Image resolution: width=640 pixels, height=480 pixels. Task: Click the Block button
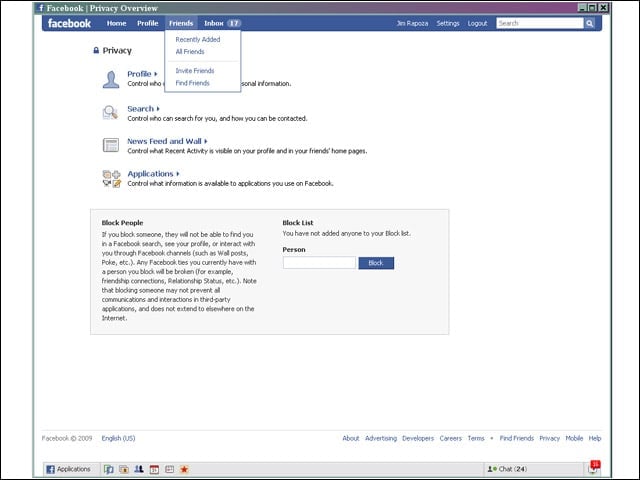click(x=376, y=263)
